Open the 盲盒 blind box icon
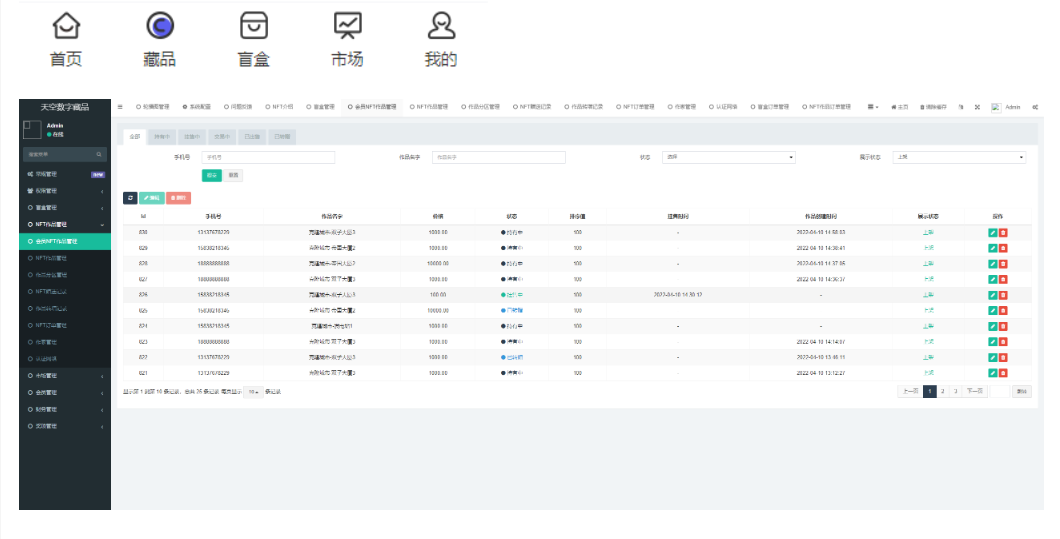The width and height of the screenshot is (1060, 539). [254, 26]
